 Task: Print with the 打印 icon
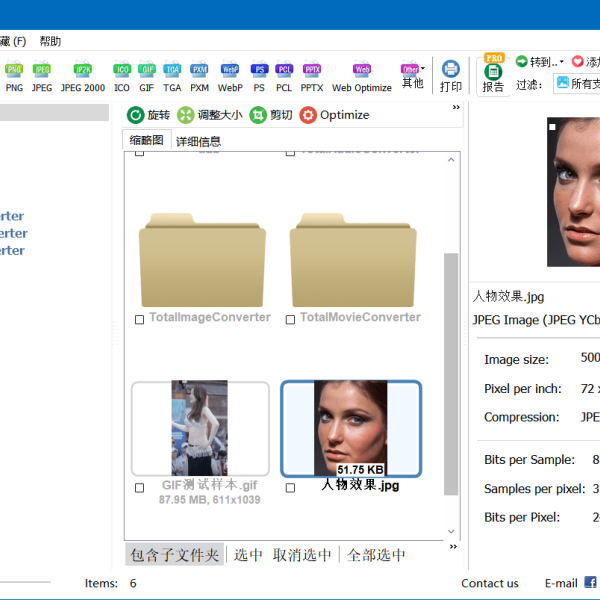click(x=450, y=76)
